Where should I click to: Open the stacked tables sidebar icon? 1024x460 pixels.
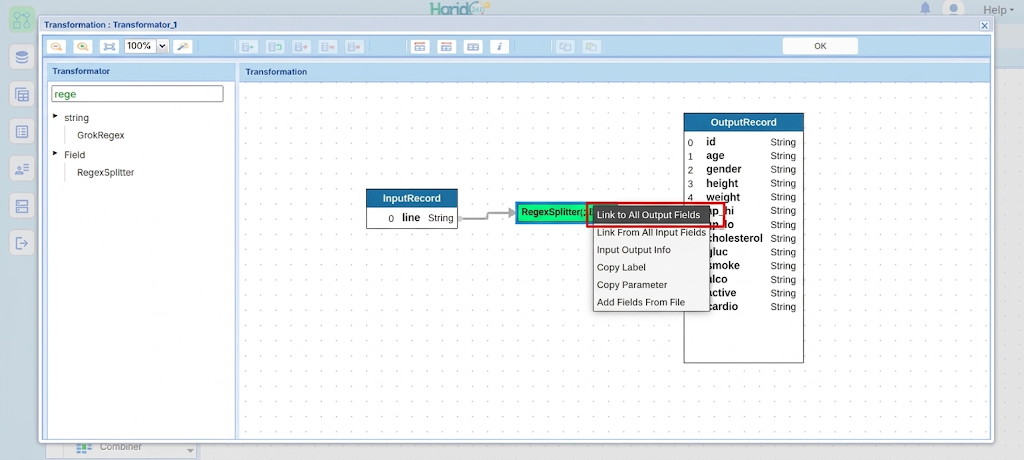(x=22, y=95)
